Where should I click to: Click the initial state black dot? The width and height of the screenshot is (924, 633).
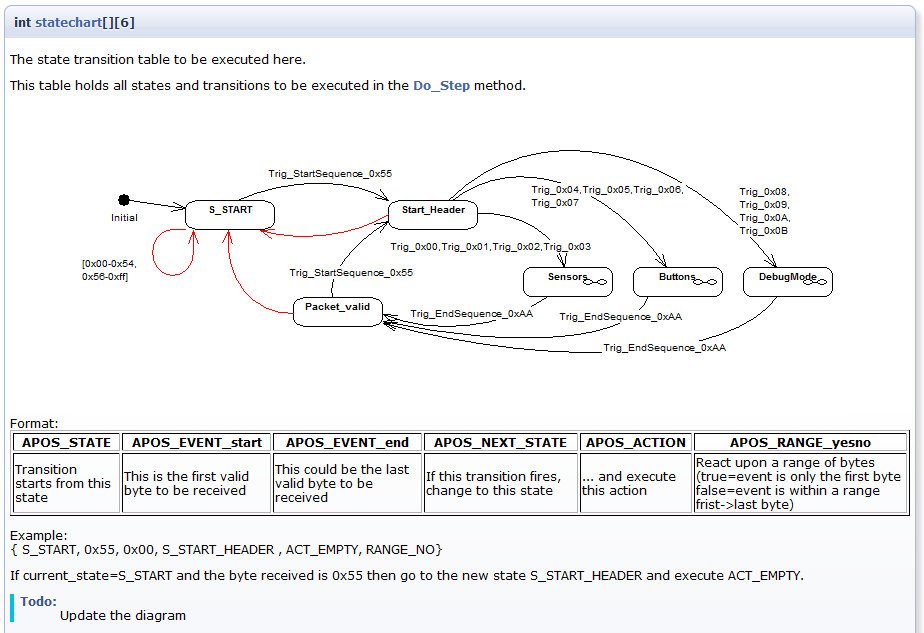point(124,200)
